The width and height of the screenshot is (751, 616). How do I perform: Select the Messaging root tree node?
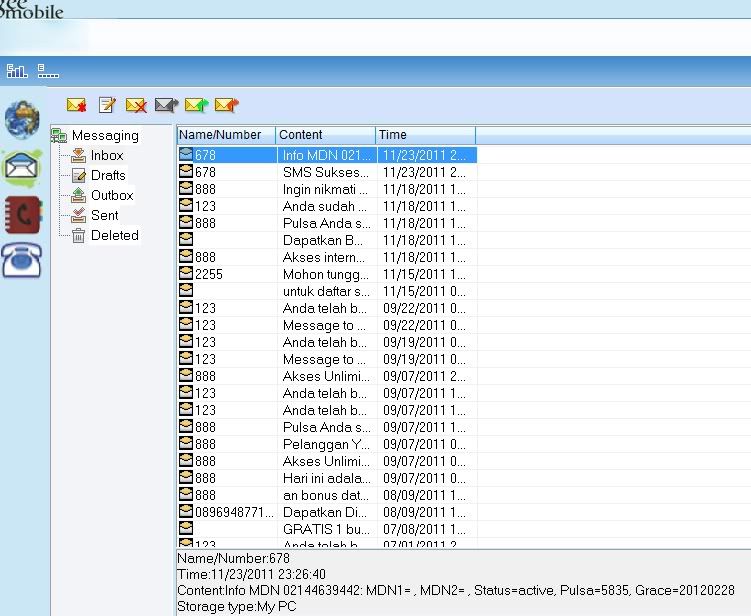click(105, 136)
